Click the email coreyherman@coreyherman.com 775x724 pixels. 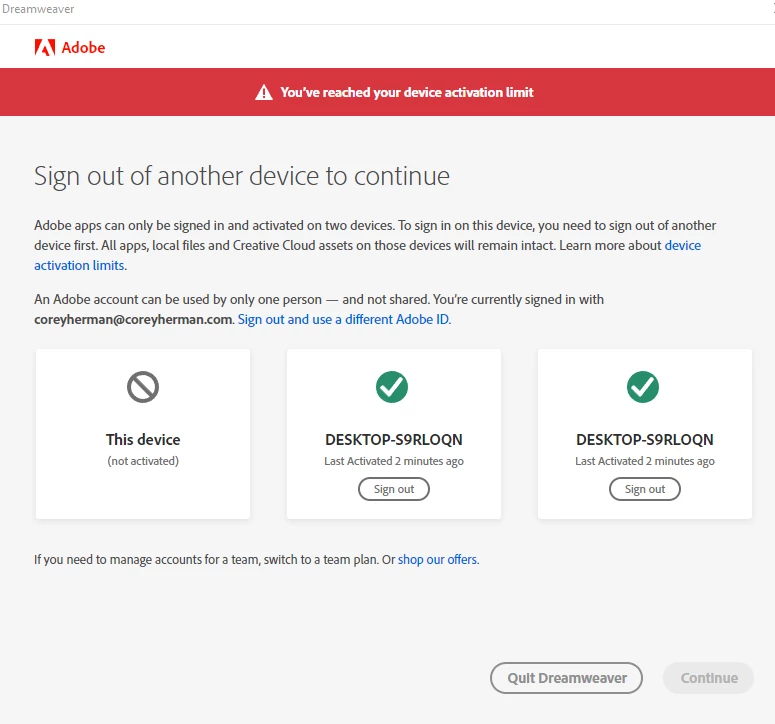click(133, 320)
